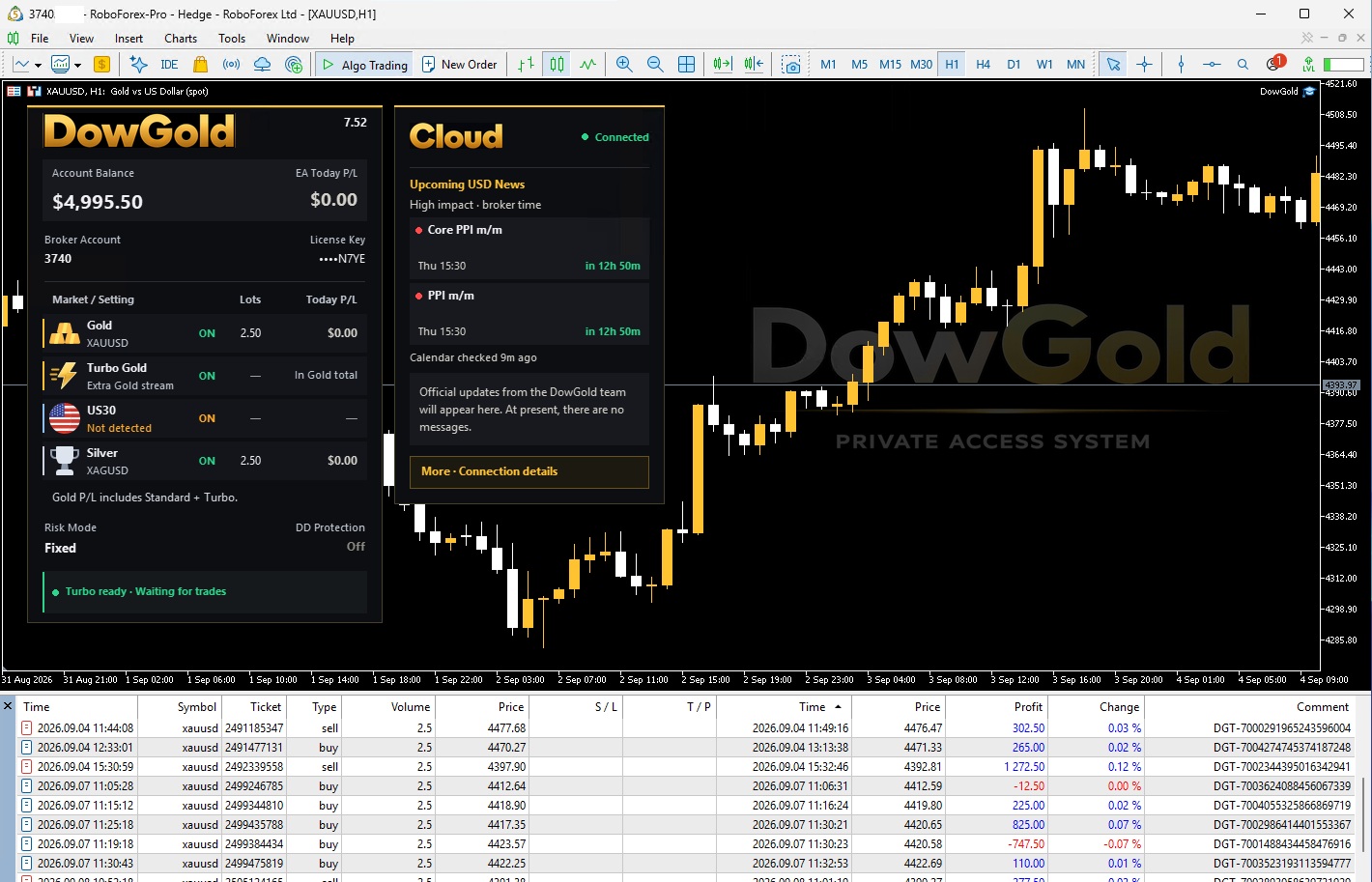Launch the MetaEditor IDE

tap(169, 65)
